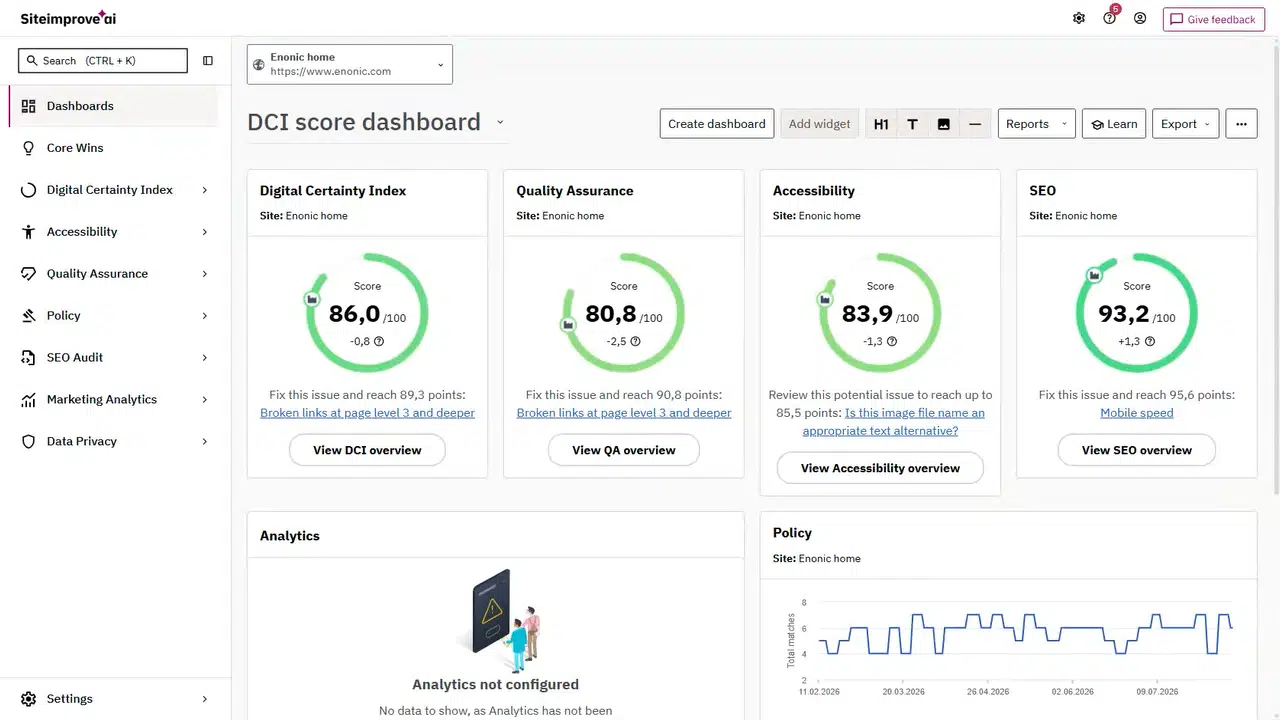Click View SEO overview button
This screenshot has width=1280, height=720.
coord(1137,450)
